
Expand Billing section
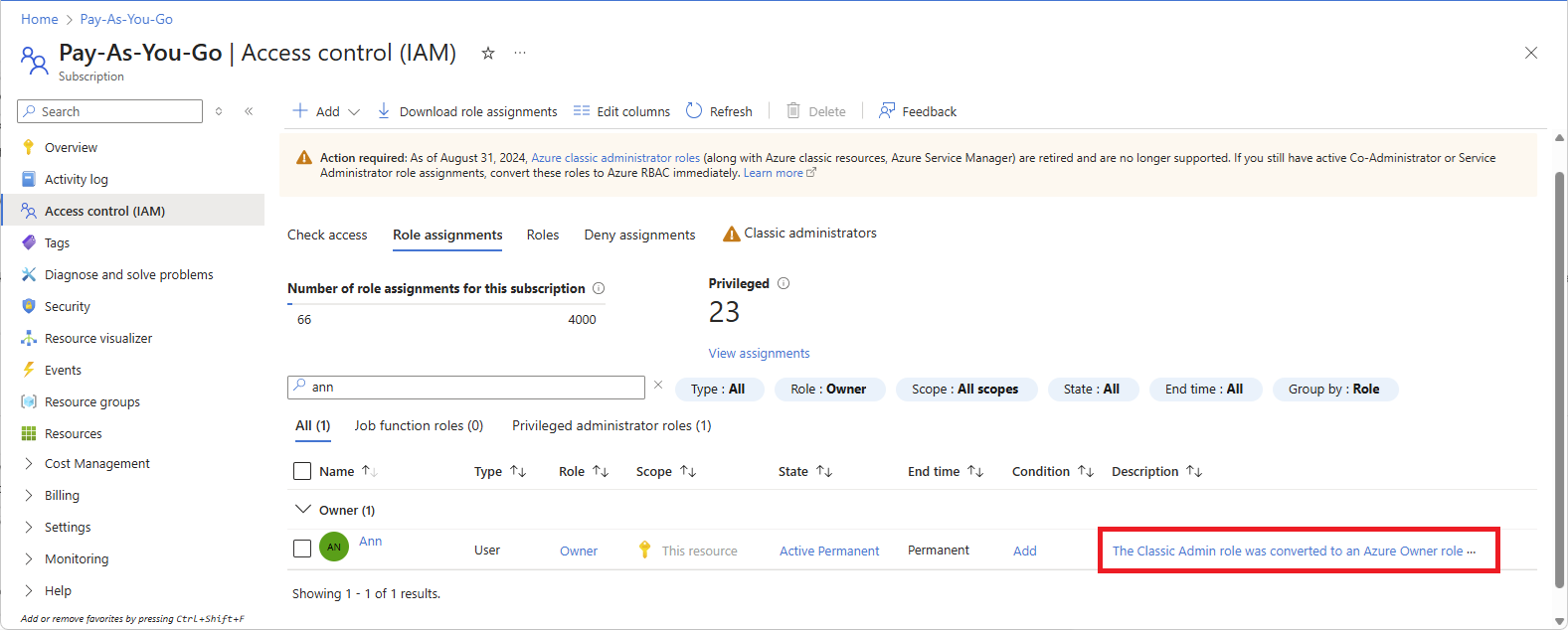[62, 495]
